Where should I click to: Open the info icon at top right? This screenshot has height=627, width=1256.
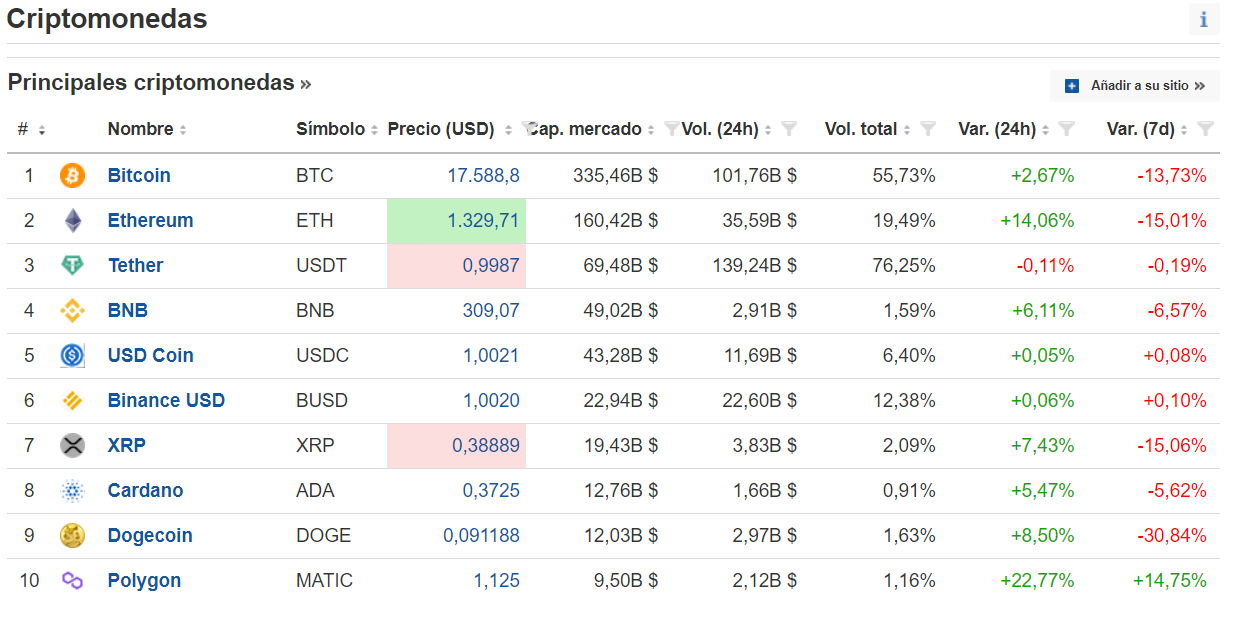[1203, 19]
